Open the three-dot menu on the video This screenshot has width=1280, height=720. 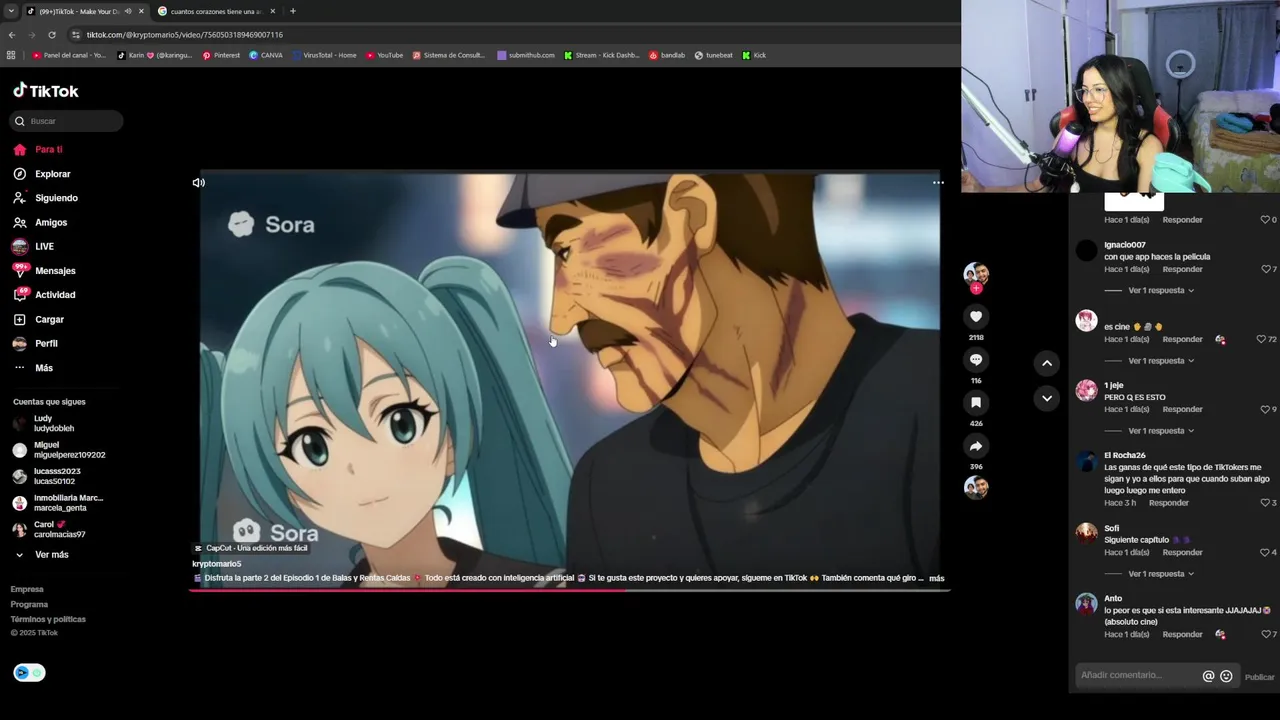tap(938, 183)
